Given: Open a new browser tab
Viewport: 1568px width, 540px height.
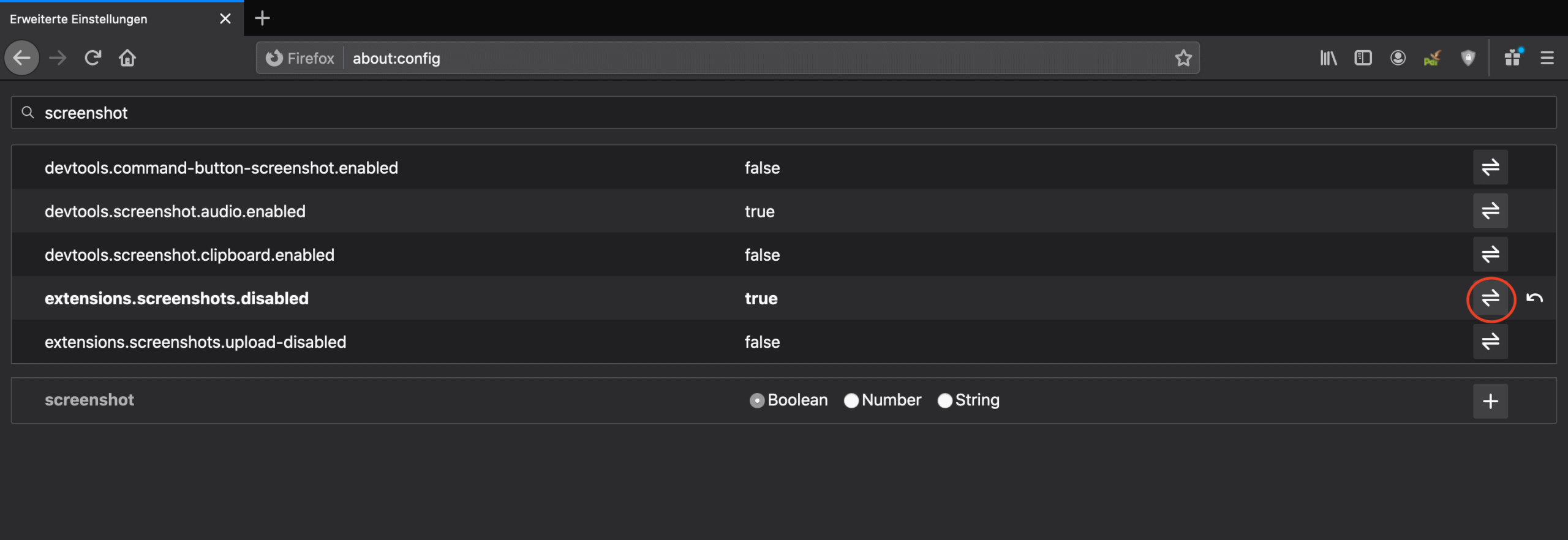Looking at the screenshot, I should pyautogui.click(x=262, y=18).
